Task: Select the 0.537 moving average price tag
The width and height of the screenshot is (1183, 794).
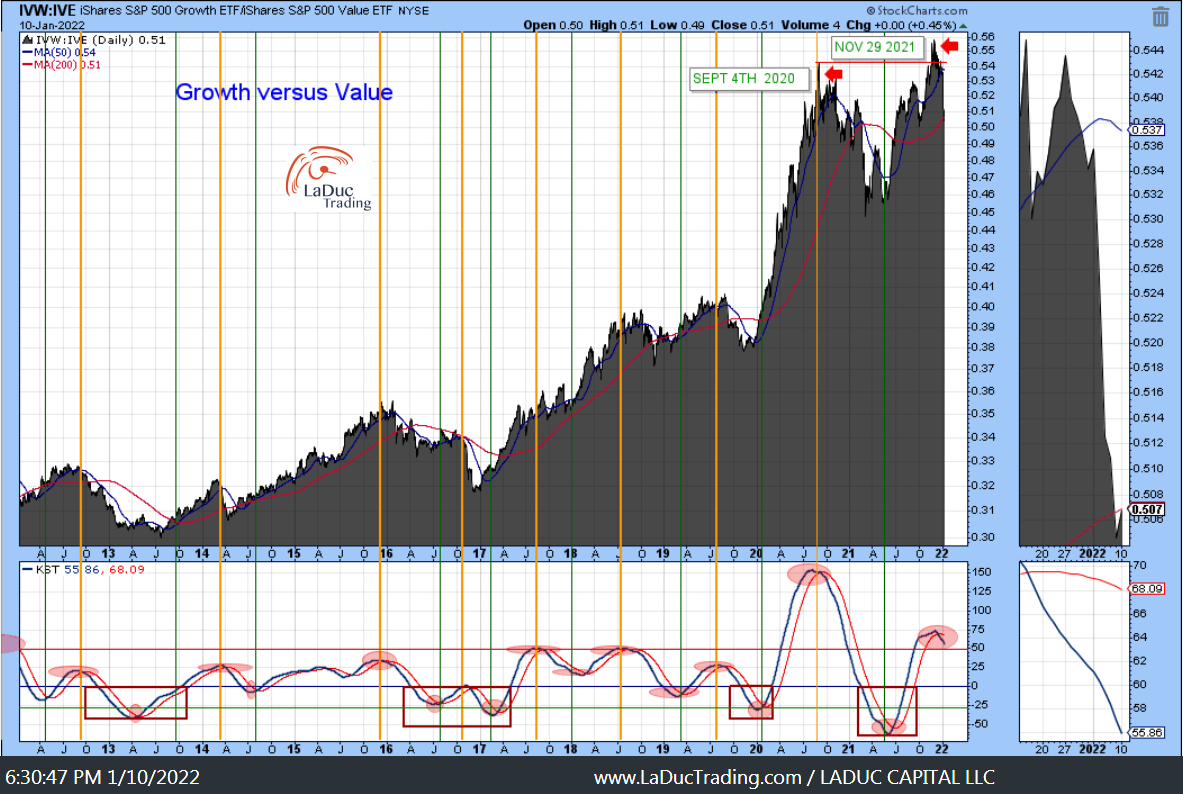Action: pos(1147,130)
